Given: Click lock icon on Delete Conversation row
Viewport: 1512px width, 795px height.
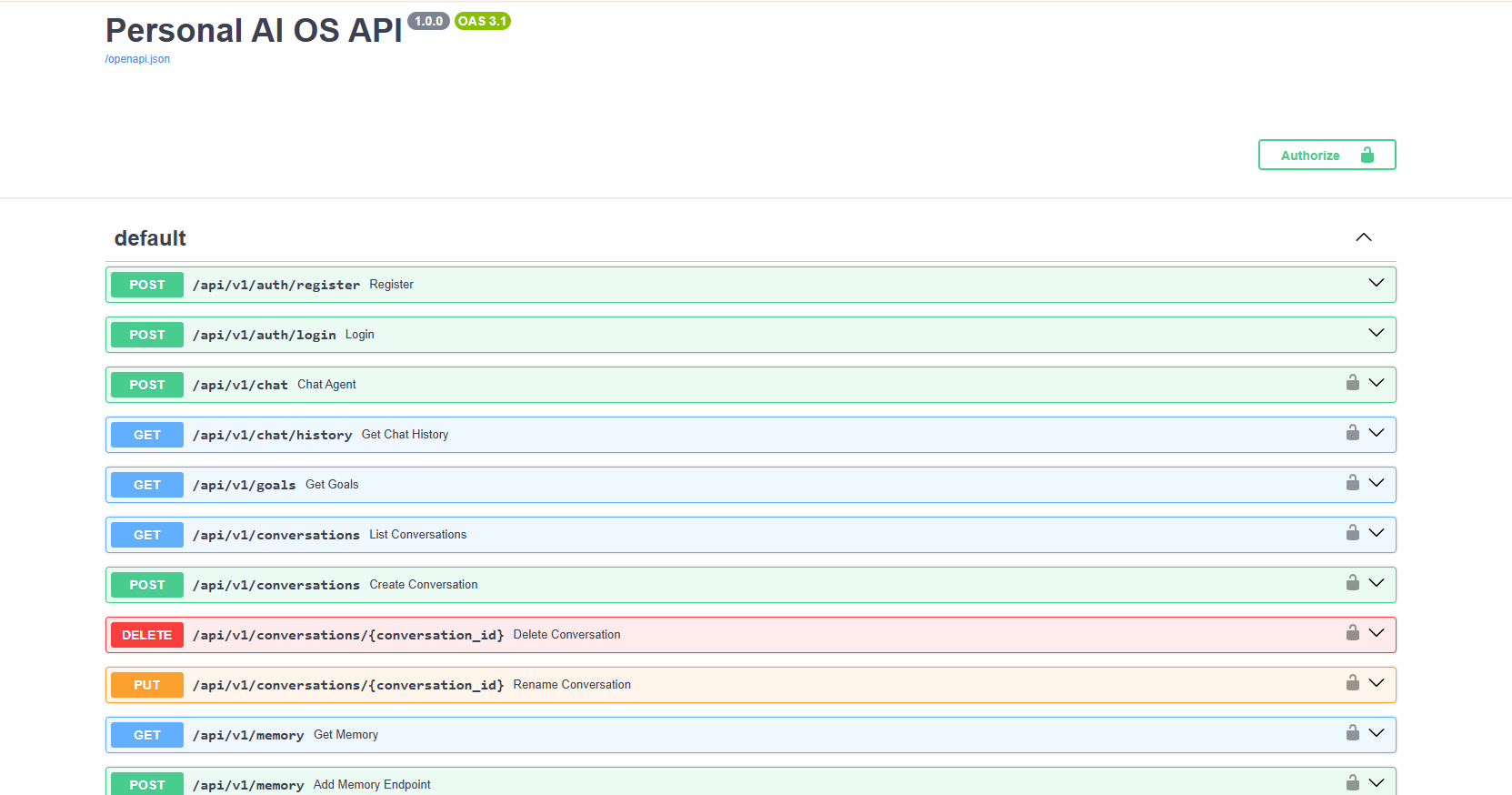Looking at the screenshot, I should click(1353, 632).
